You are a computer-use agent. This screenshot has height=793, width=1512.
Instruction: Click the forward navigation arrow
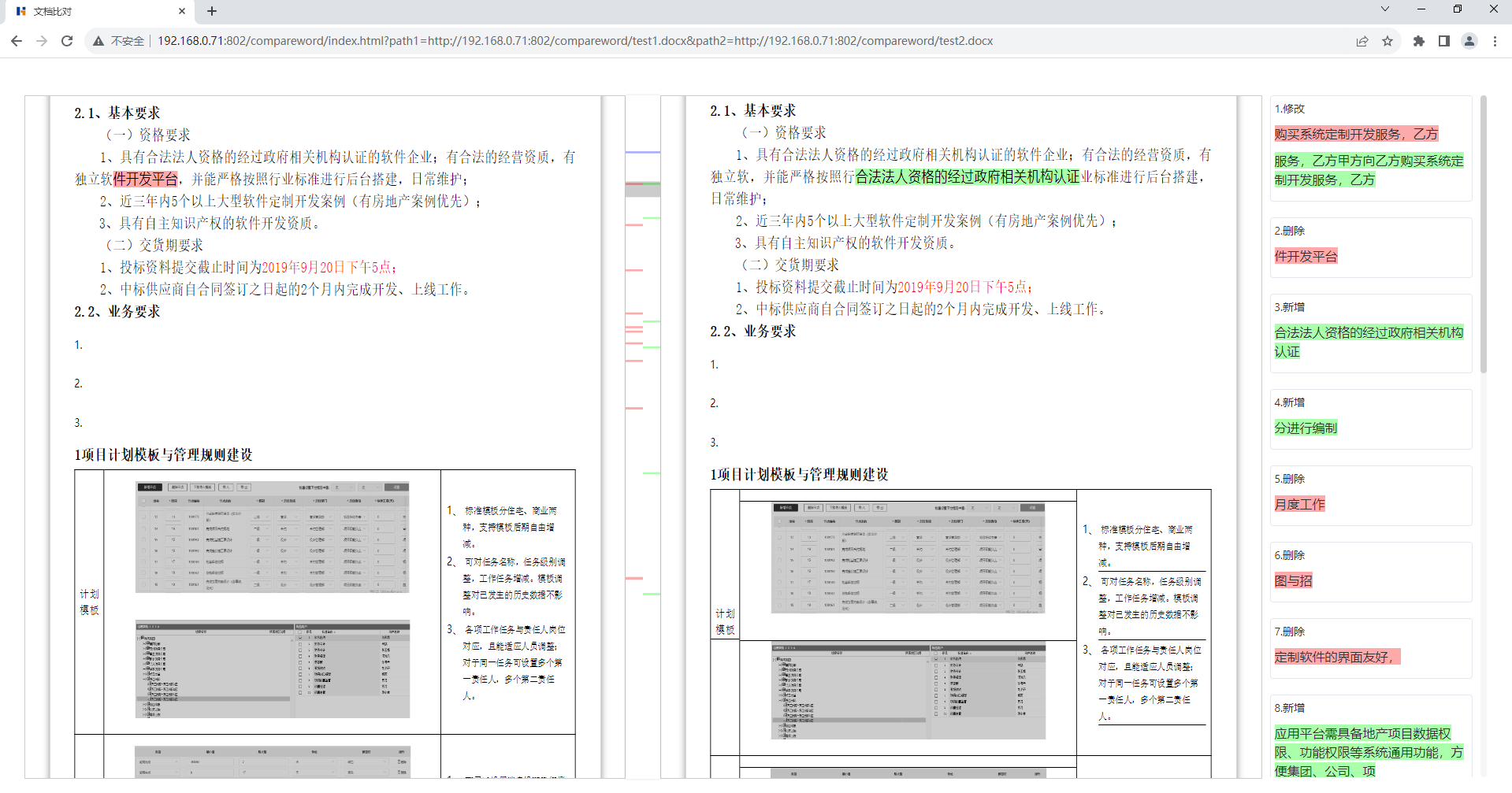point(42,41)
